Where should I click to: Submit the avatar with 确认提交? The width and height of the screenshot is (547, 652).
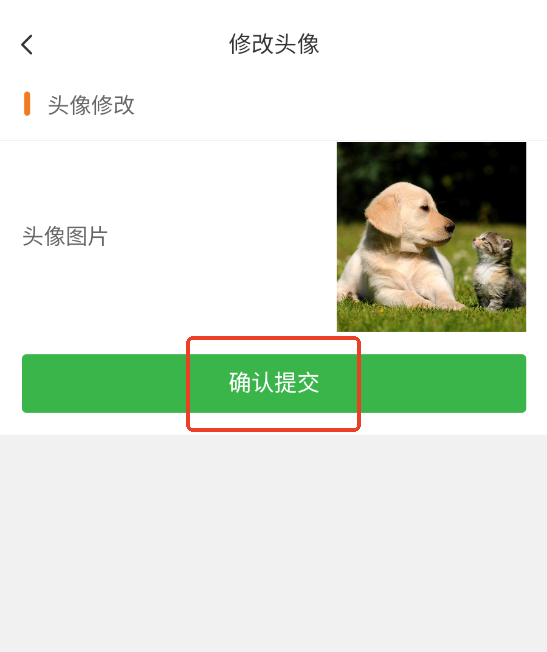(274, 383)
